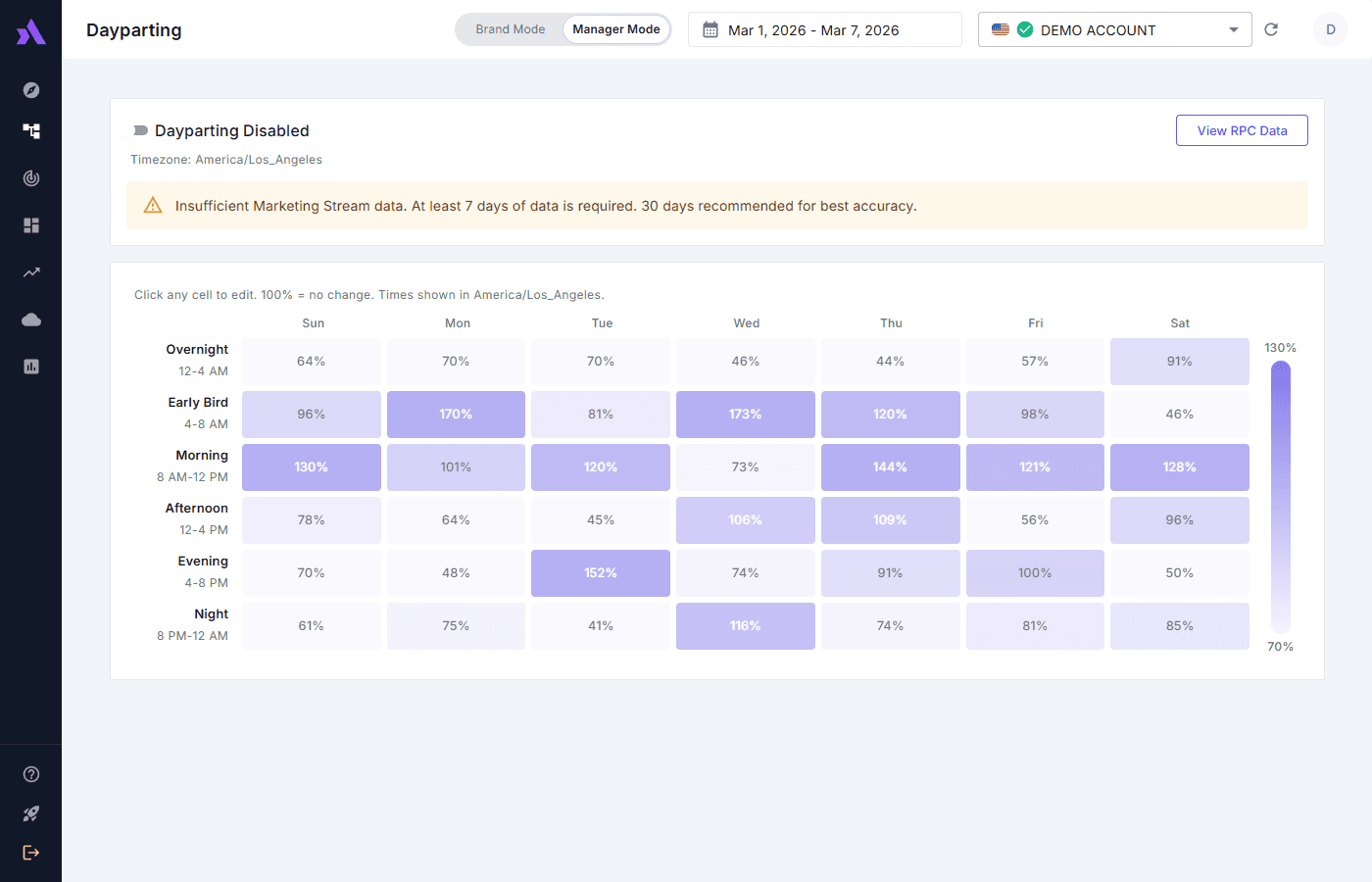
Task: Click the Early Bird row label
Action: tap(198, 403)
